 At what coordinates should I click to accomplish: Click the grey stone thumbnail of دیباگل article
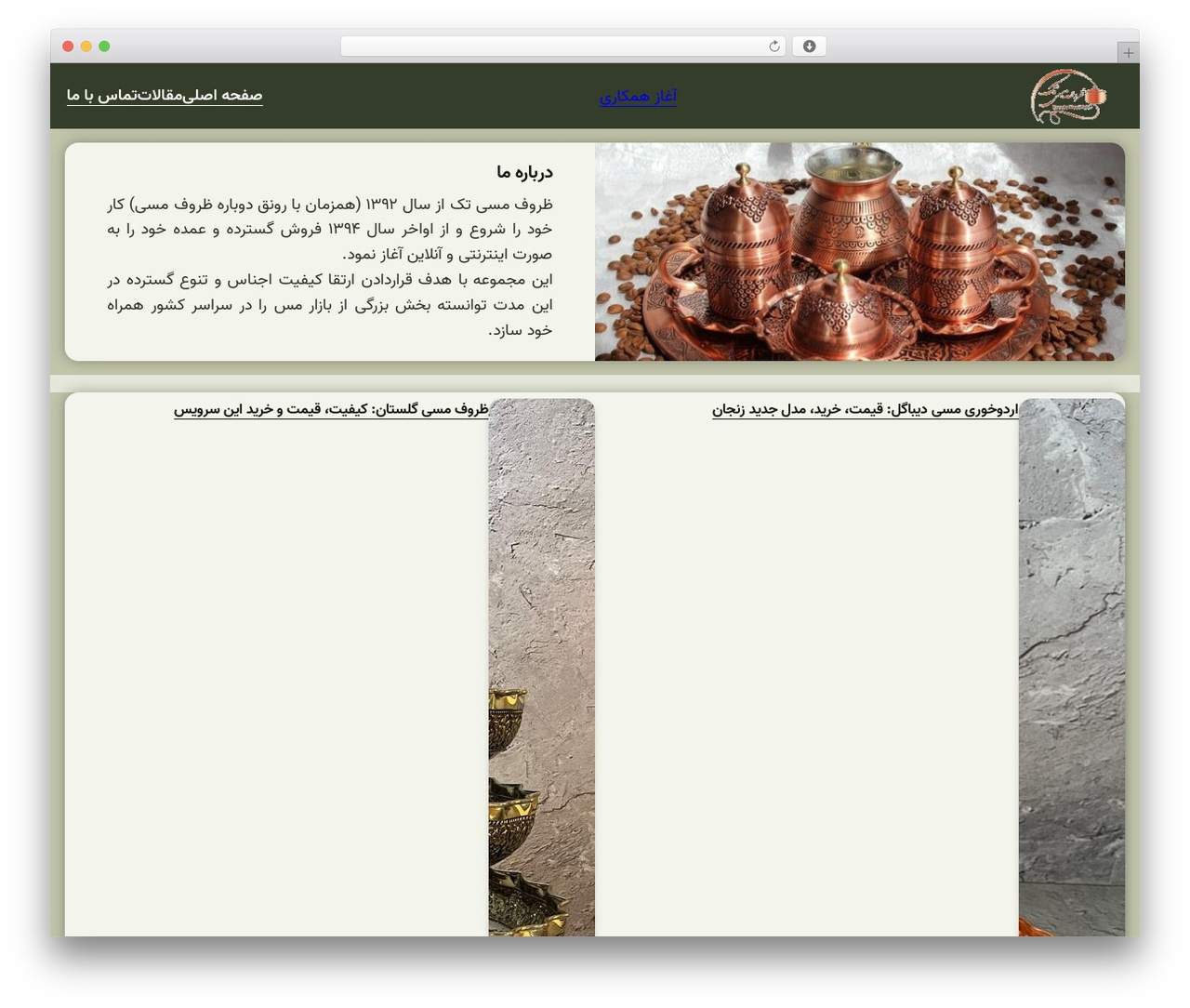click(1072, 668)
